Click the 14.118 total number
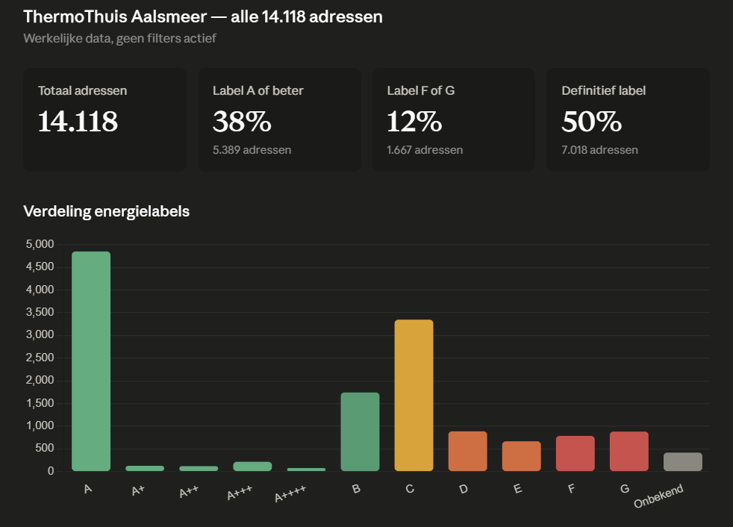 [x=78, y=122]
